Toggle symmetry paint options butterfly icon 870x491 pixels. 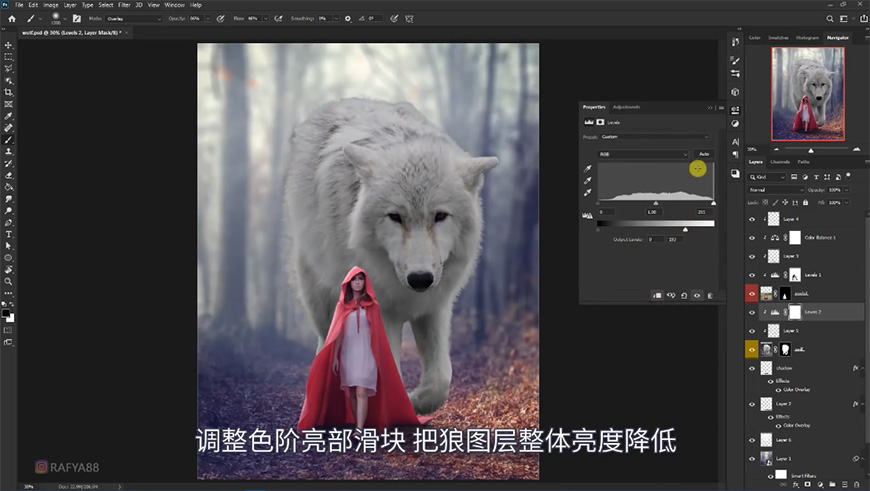click(409, 18)
